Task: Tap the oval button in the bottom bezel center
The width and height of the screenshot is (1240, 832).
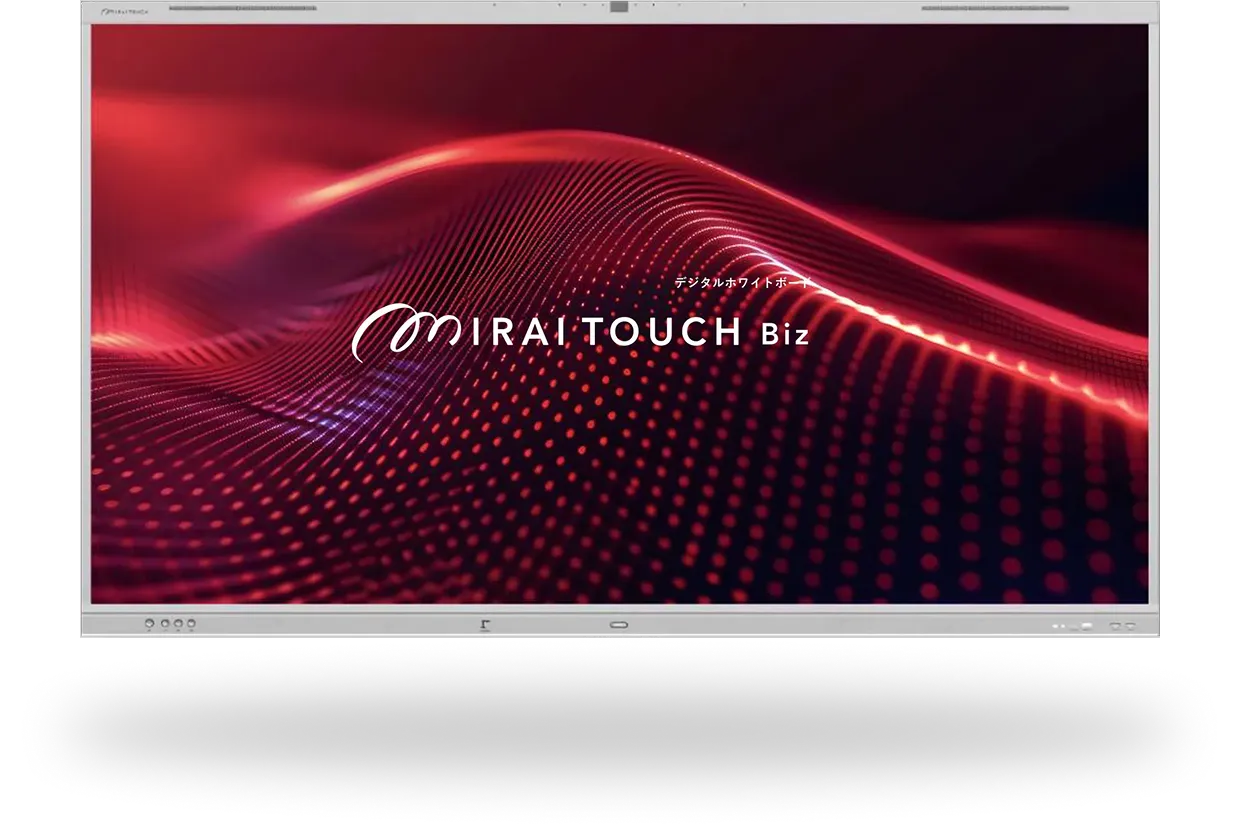Action: [619, 625]
